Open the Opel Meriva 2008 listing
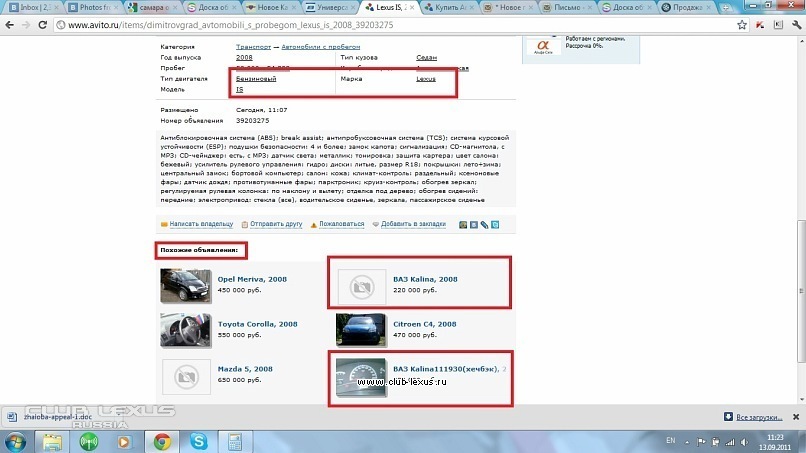Screen dimensions: 806x453 [x=252, y=279]
